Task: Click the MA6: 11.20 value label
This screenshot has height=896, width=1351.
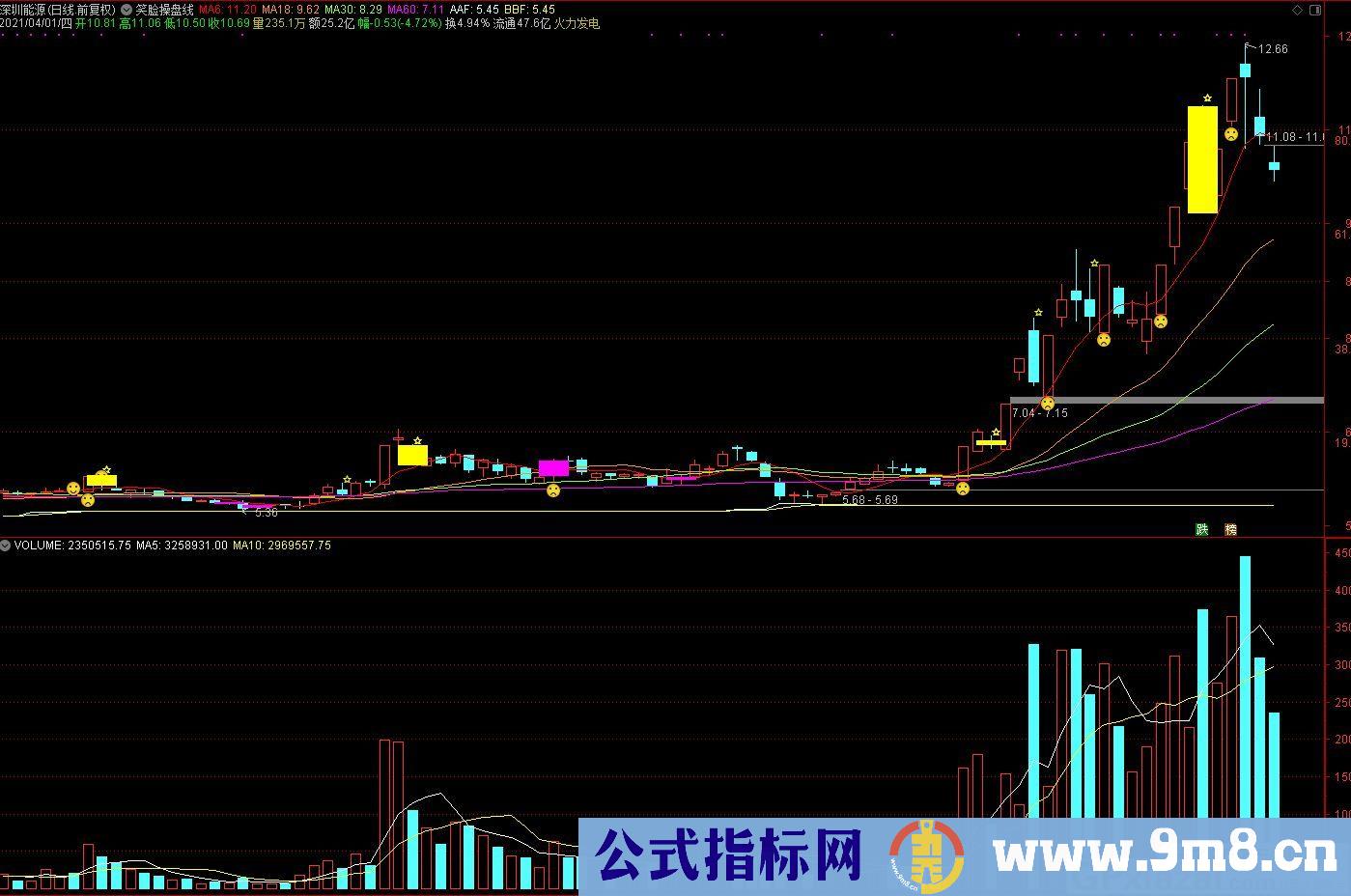Action: [x=228, y=10]
